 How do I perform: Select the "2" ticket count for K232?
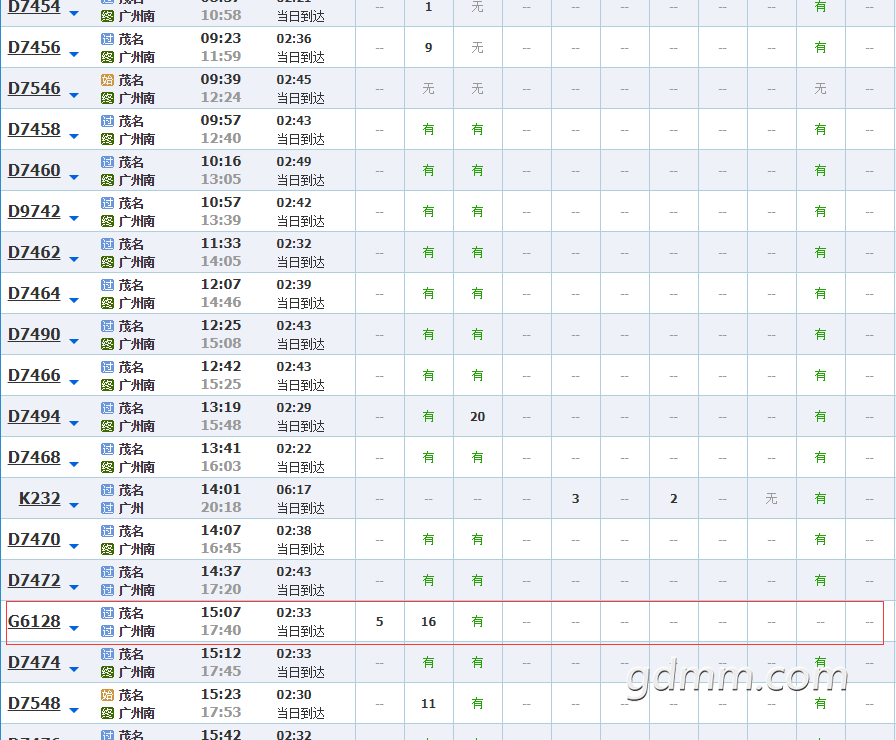[x=674, y=499]
